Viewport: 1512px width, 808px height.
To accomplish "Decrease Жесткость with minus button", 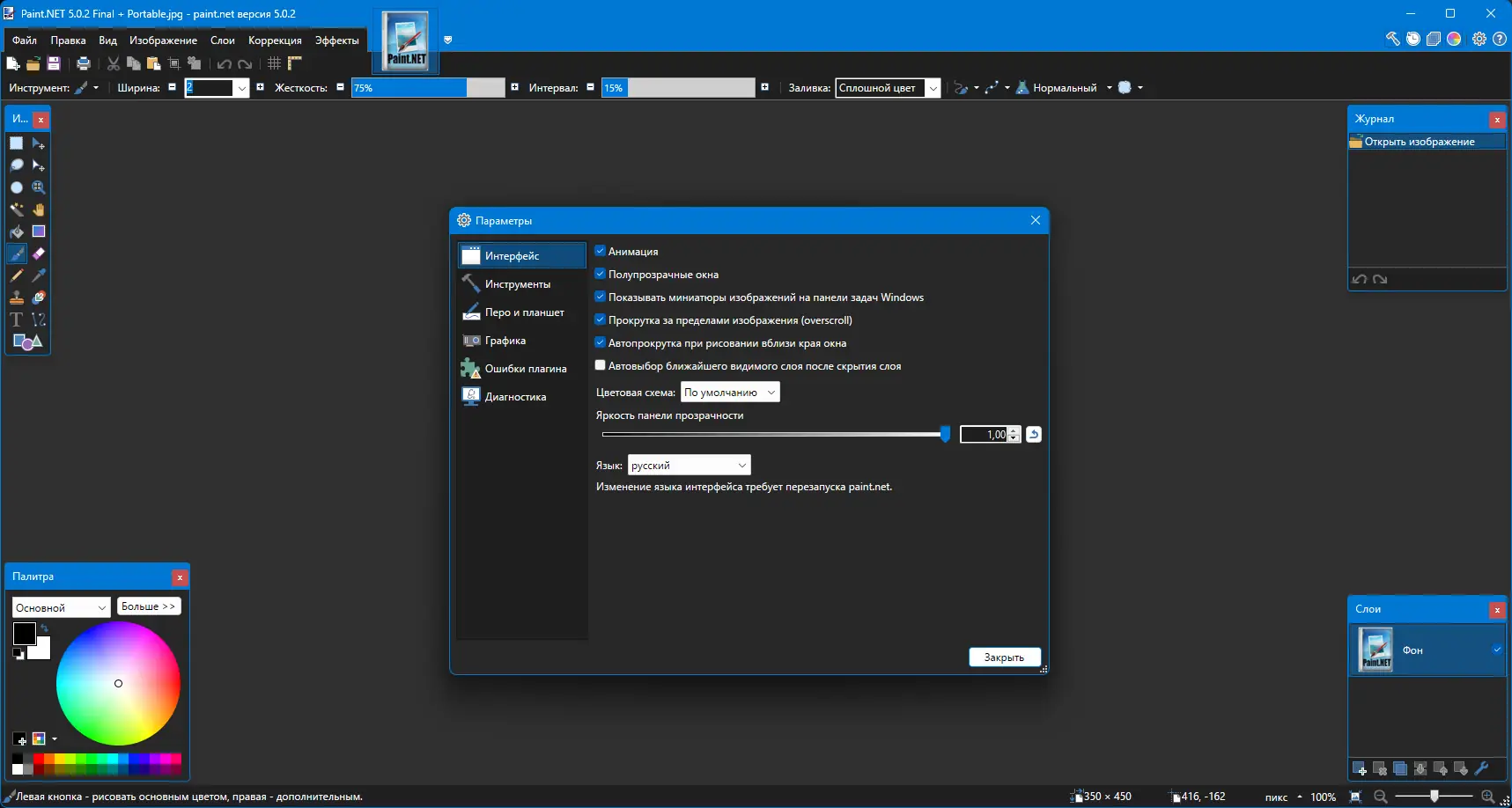I will [340, 87].
